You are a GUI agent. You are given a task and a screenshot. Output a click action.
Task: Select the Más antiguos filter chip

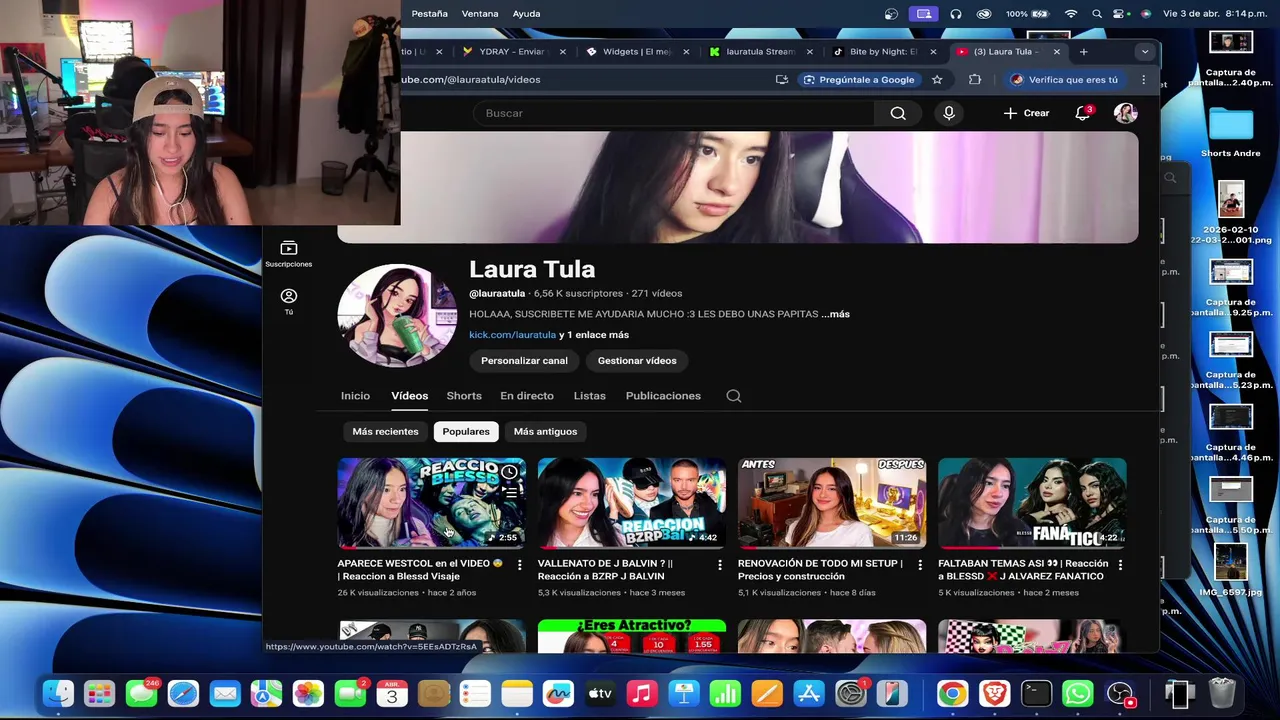545,432
